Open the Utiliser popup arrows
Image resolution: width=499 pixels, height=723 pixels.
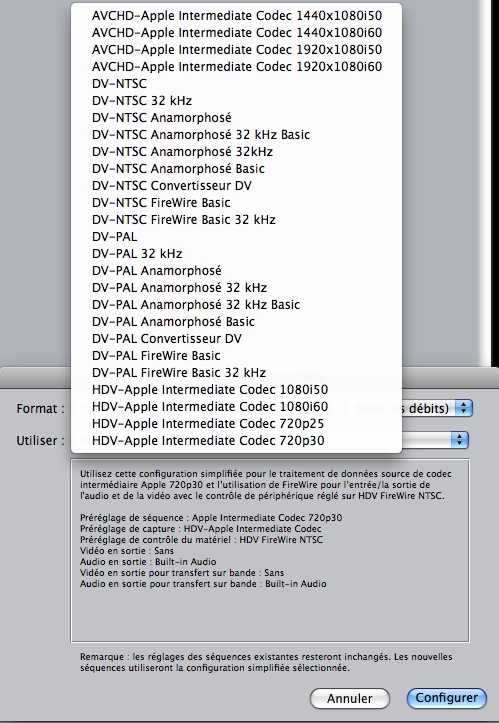[459, 440]
